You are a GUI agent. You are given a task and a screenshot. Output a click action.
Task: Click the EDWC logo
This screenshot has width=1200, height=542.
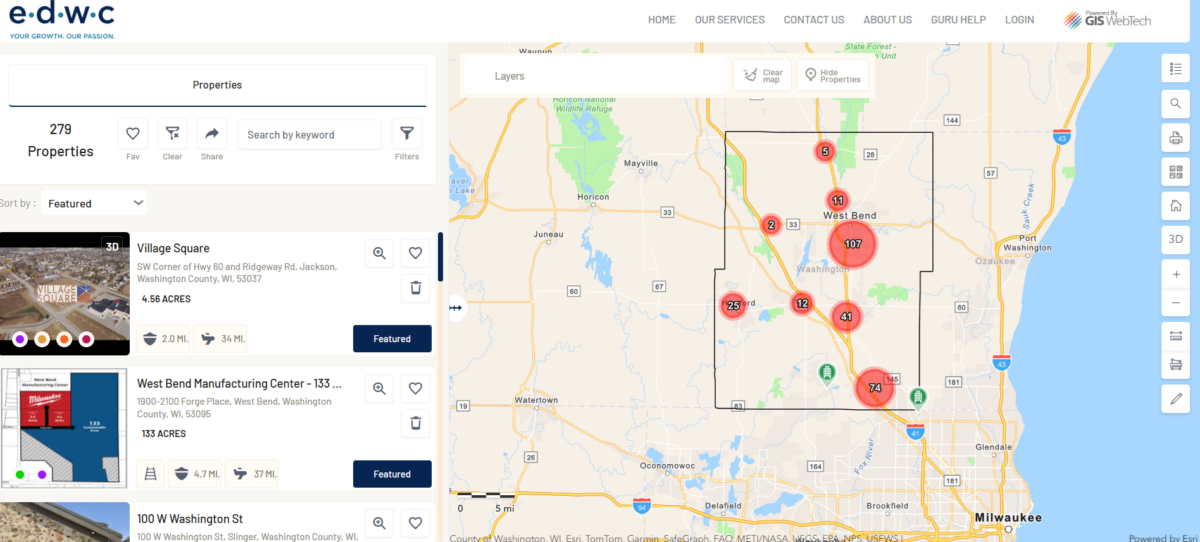62,20
